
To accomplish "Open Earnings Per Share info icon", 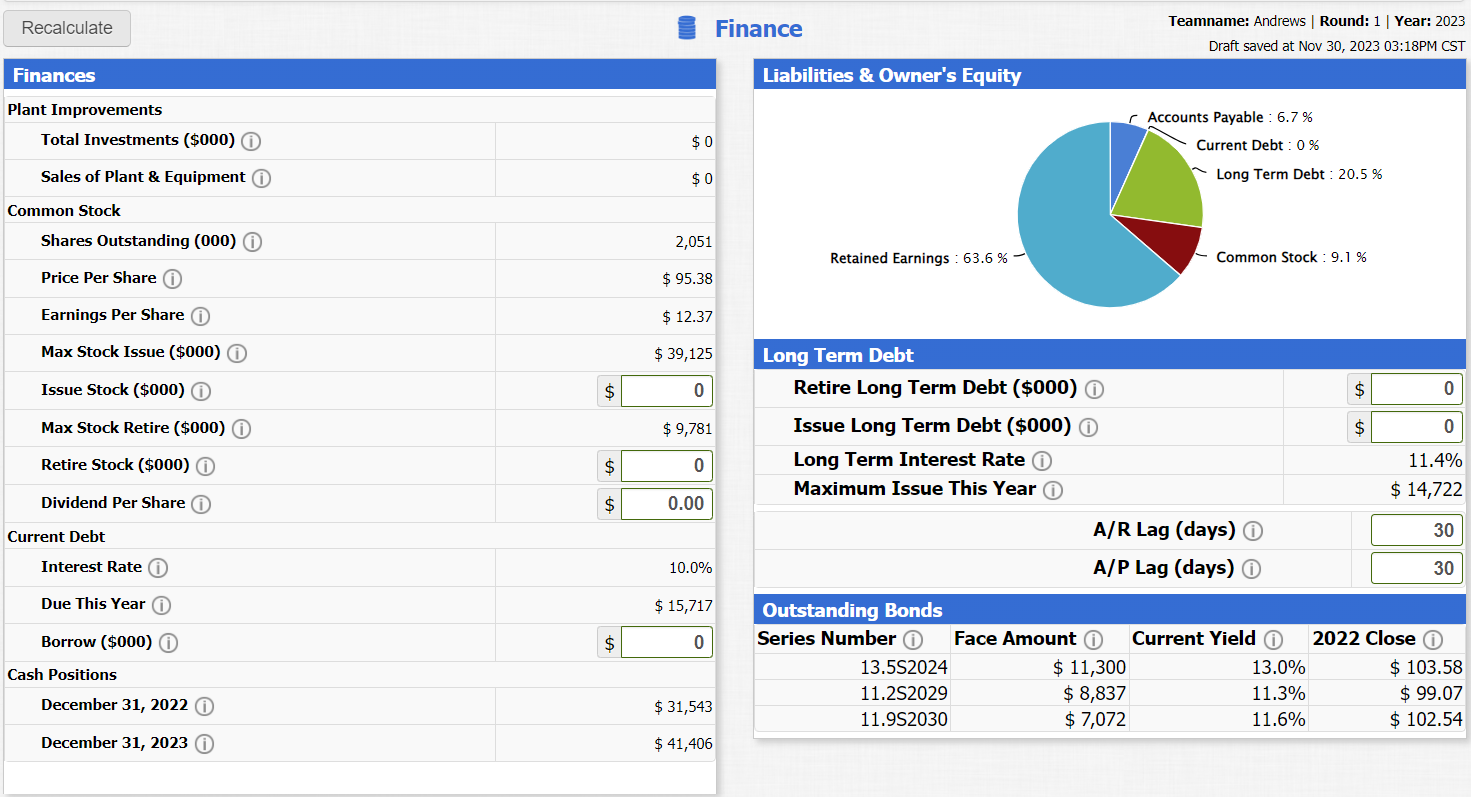I will point(201,316).
